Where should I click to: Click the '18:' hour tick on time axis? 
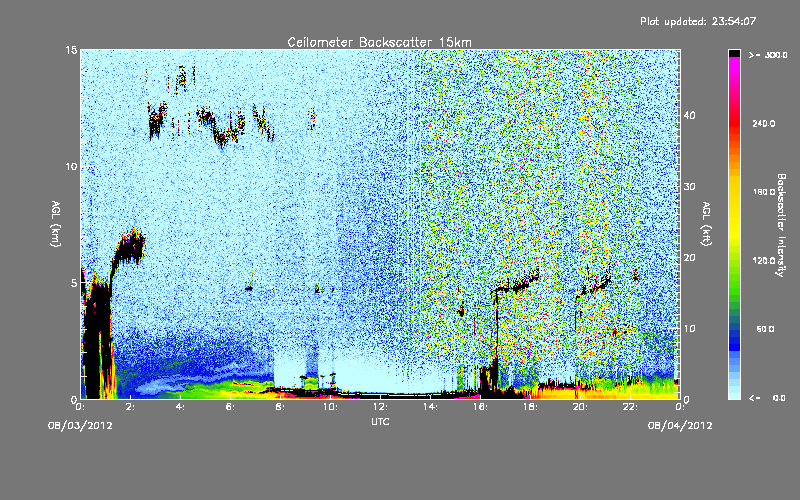(530, 407)
